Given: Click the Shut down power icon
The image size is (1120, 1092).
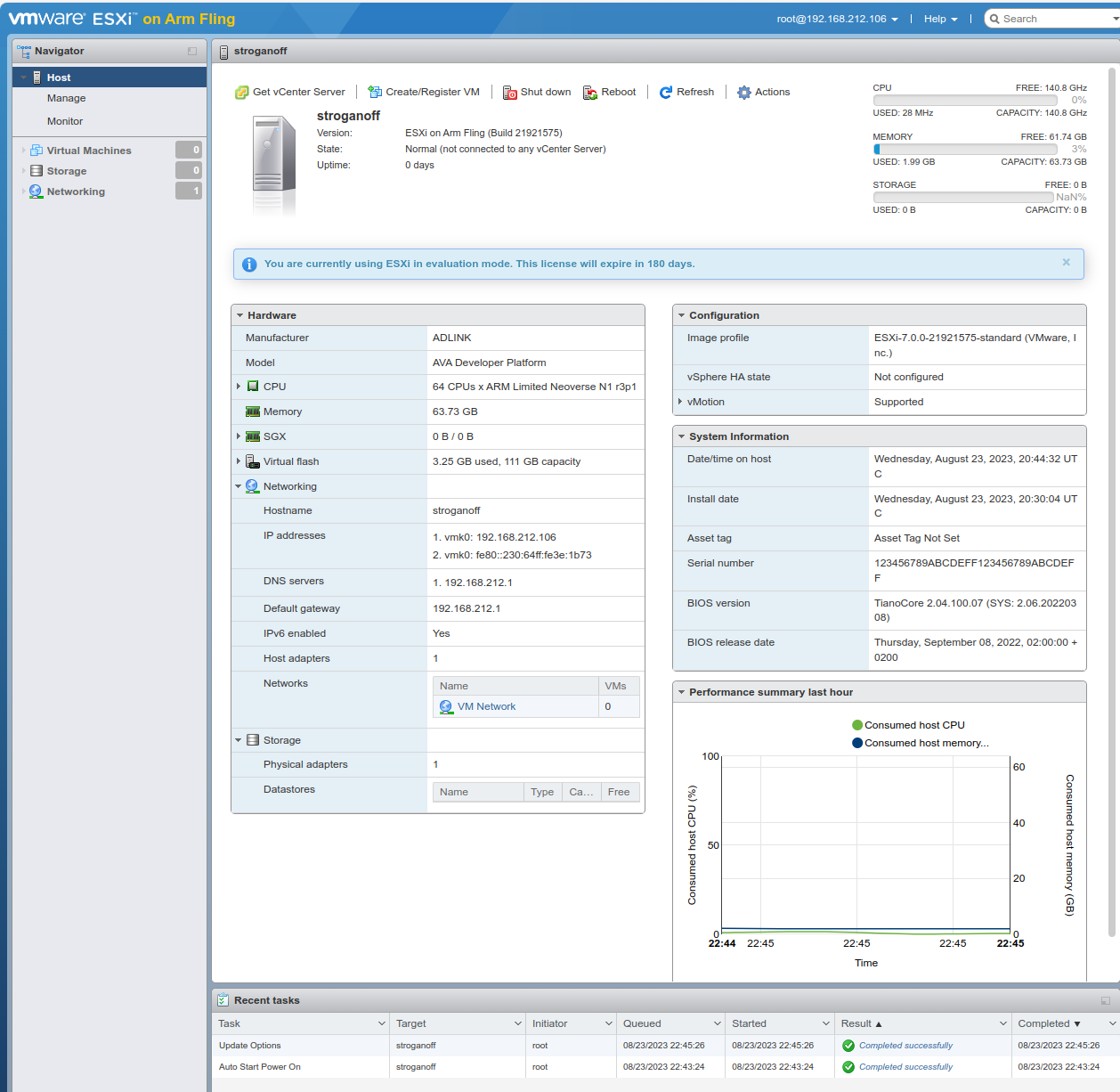Looking at the screenshot, I should click(510, 93).
